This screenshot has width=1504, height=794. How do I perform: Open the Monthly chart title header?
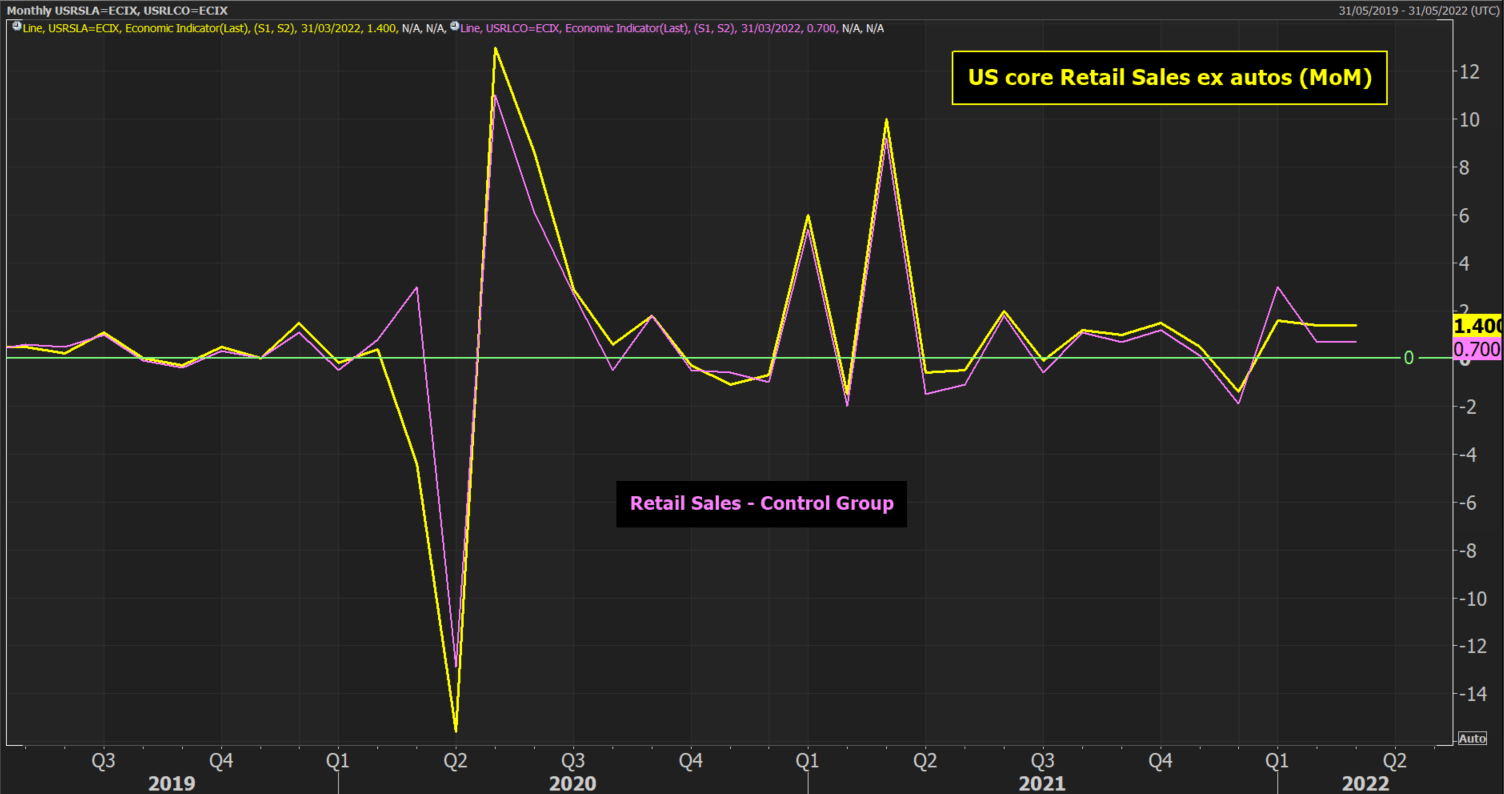coord(117,10)
